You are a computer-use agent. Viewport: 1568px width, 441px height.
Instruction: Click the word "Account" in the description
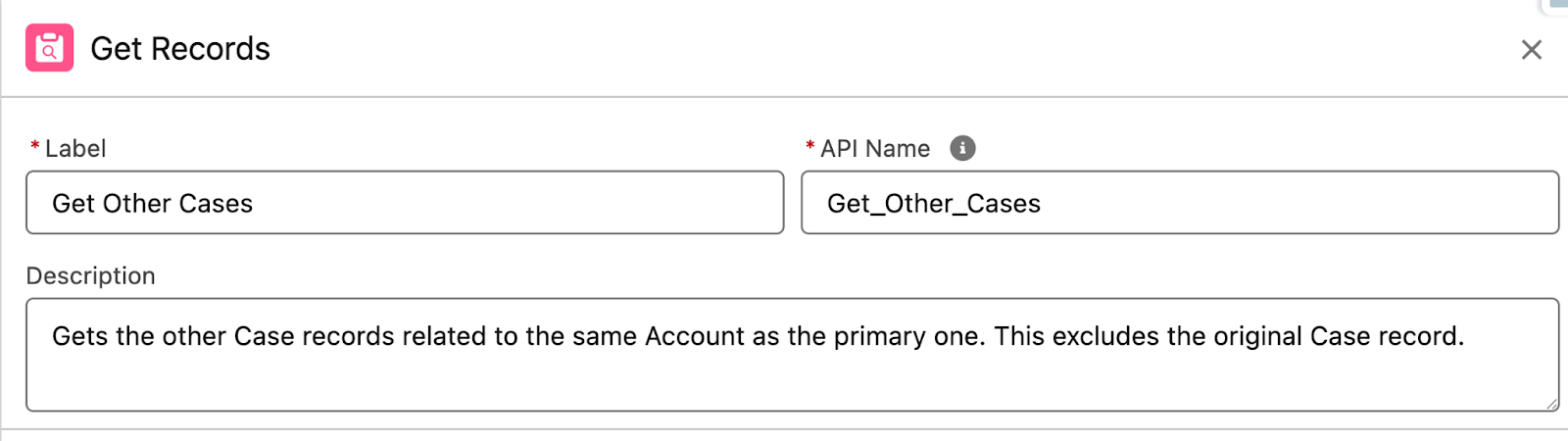point(695,337)
